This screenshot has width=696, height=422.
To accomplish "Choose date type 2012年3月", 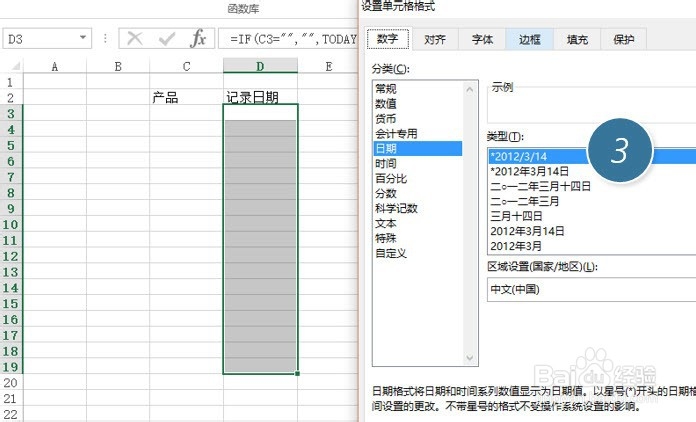I will click(x=516, y=246).
